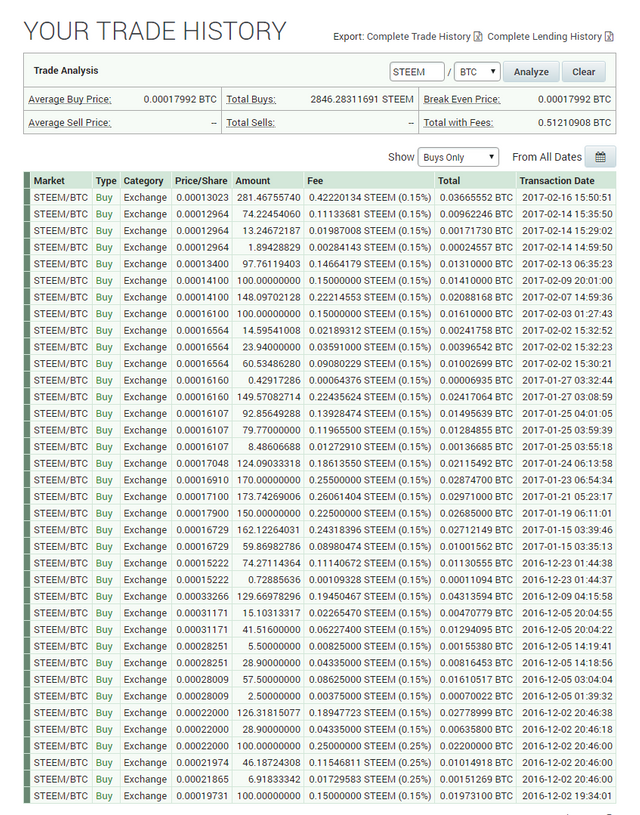Click the Average Buy Price label
The height and width of the screenshot is (815, 640).
(x=70, y=99)
